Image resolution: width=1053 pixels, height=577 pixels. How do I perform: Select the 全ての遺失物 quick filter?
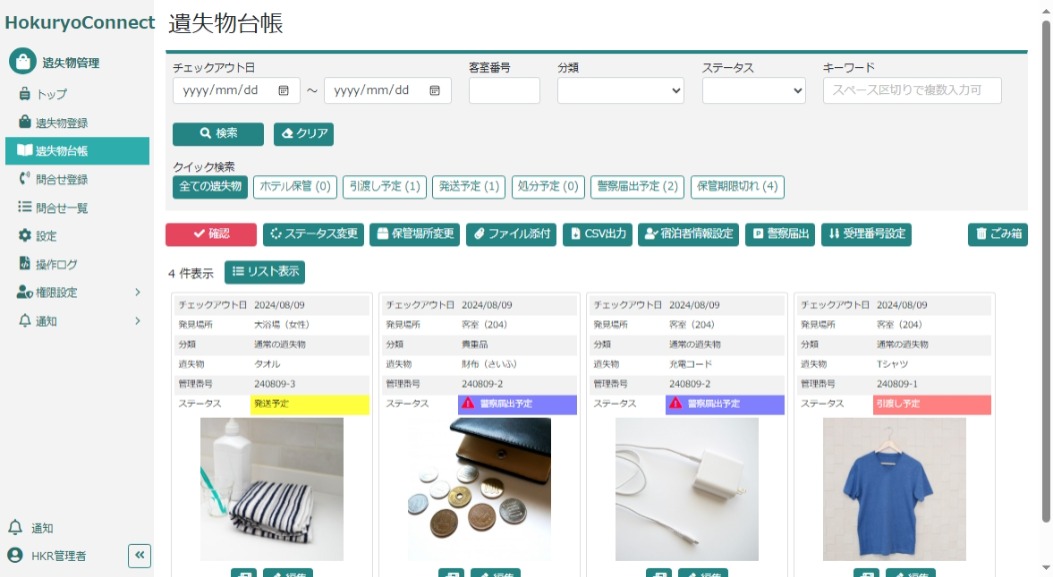click(209, 186)
